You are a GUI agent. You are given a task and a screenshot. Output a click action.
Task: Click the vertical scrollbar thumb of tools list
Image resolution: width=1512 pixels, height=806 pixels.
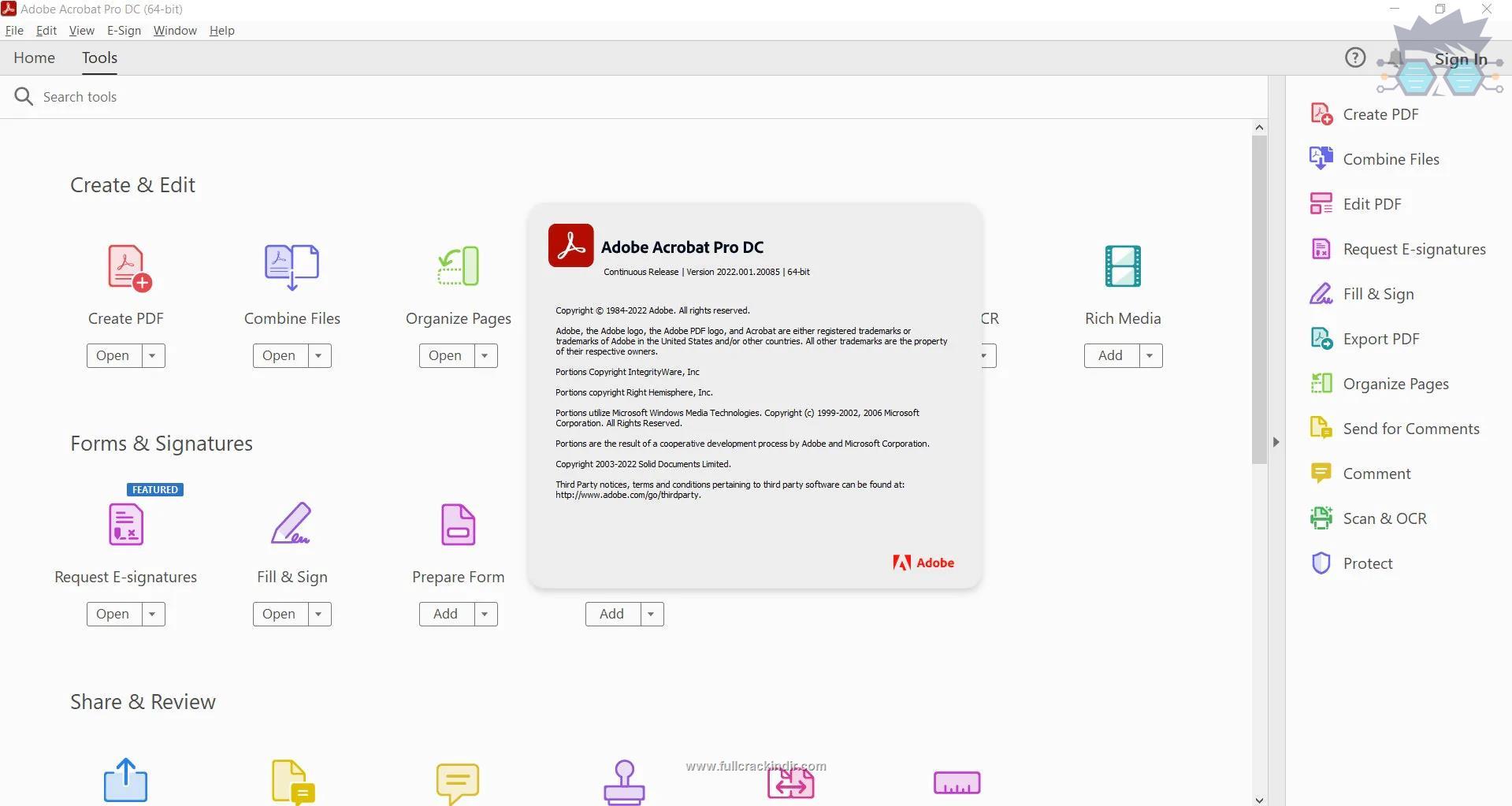(1259, 299)
